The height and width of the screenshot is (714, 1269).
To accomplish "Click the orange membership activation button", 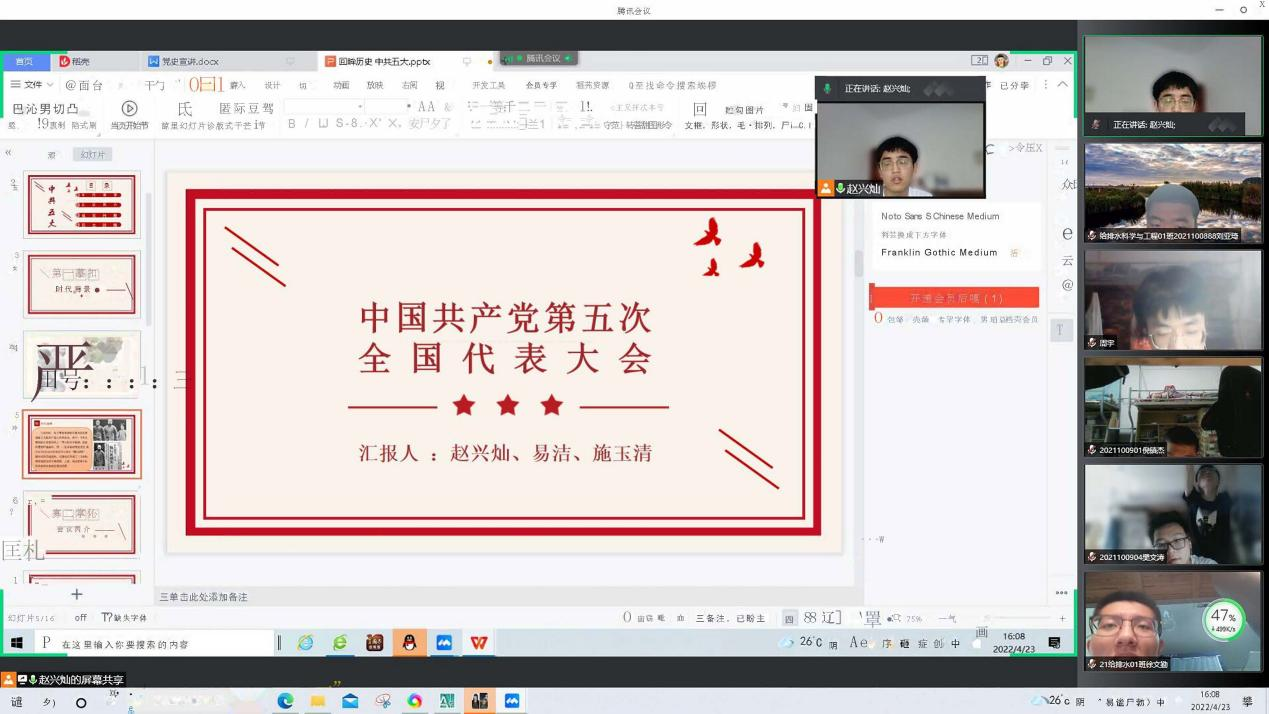I will tap(955, 298).
